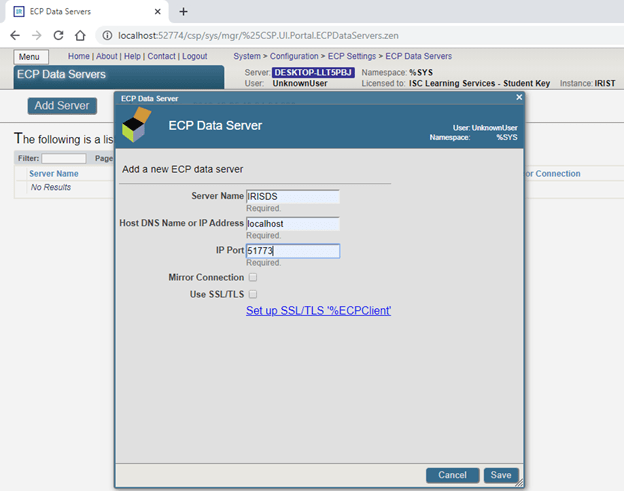Reload the page with refresh icon
Screen dimensions: 624x491
point(58,35)
